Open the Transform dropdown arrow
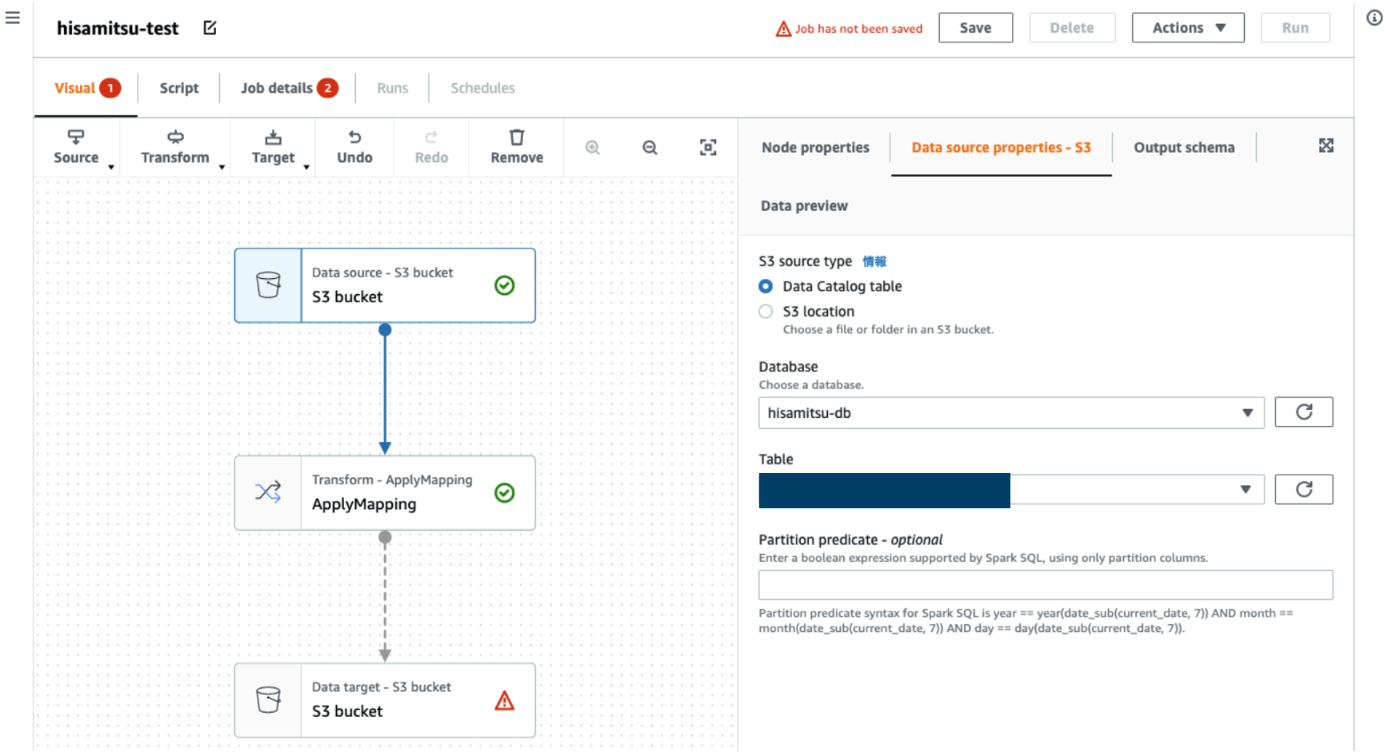Screen dimensions: 1400x756 (222, 167)
